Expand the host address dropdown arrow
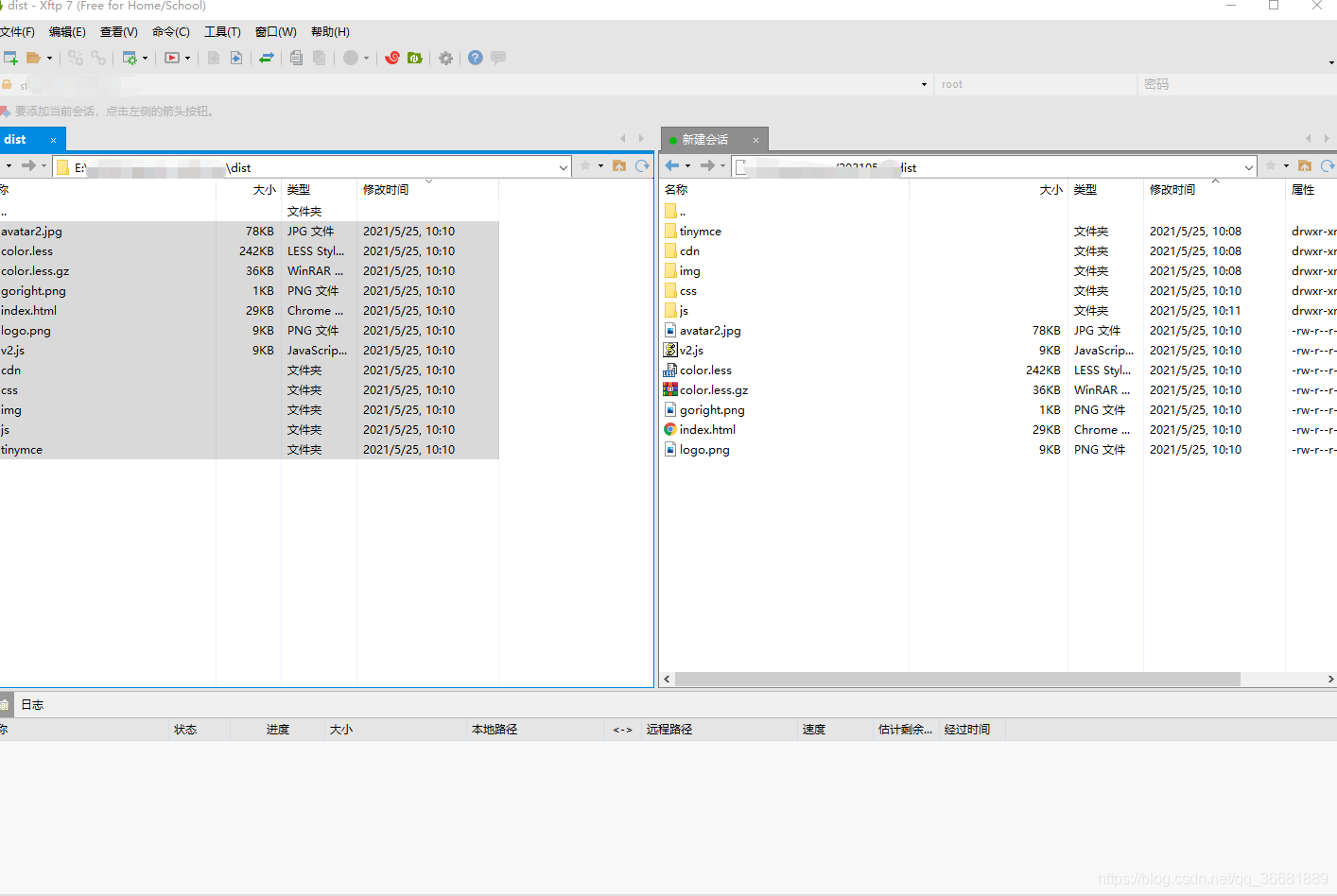1337x896 pixels. (x=924, y=84)
